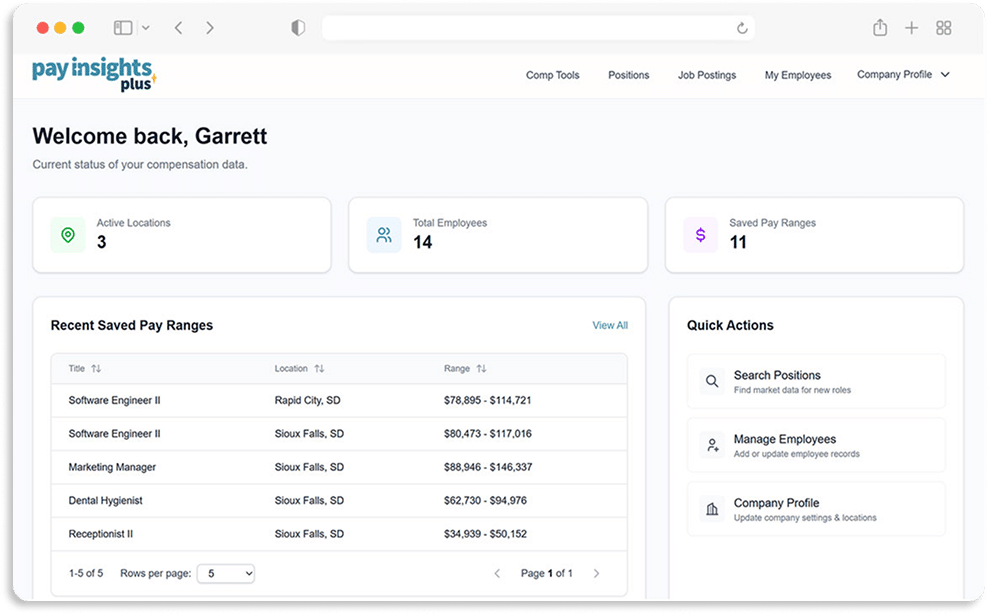Click the Active Locations pin icon
The width and height of the screenshot is (988, 614).
pyautogui.click(x=68, y=235)
